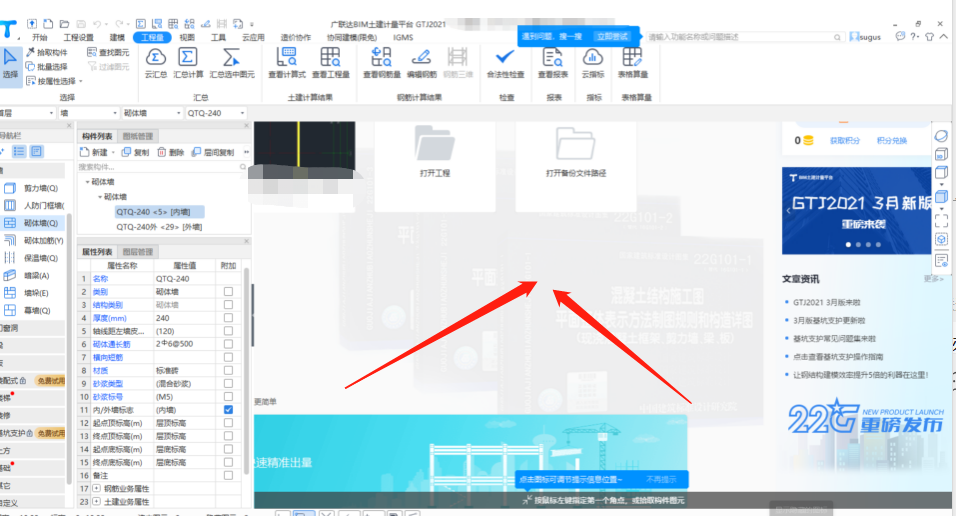The width and height of the screenshot is (956, 516).
Task: Expand 土建业务属性 row
Action: 96,502
